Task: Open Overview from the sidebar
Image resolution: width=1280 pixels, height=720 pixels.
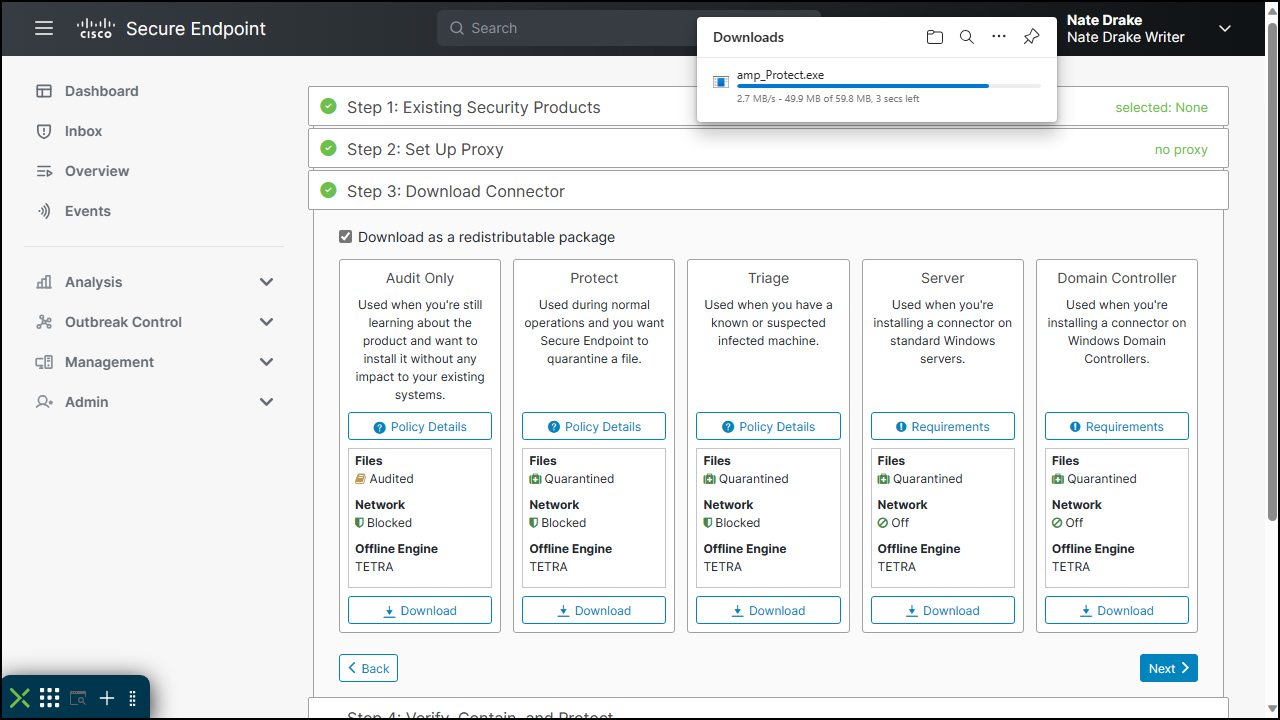Action: pos(96,171)
